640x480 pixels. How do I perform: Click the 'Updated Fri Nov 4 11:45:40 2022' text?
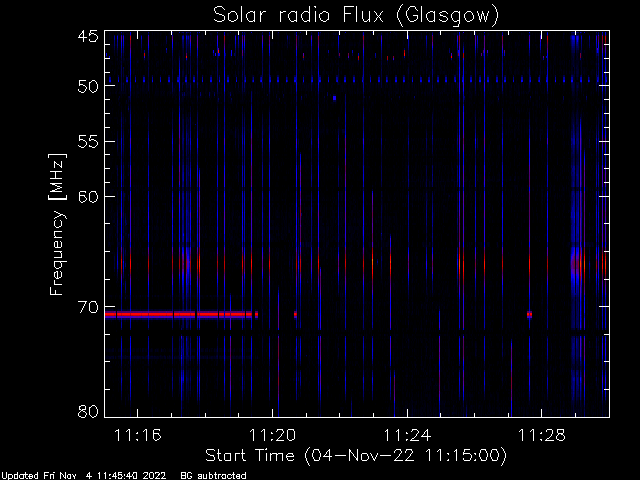coord(84,476)
